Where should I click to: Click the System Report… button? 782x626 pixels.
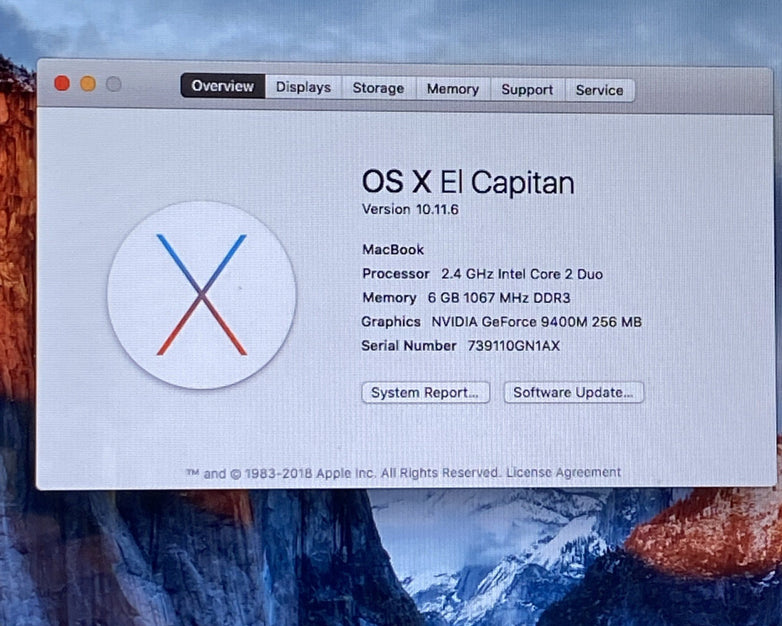click(425, 393)
